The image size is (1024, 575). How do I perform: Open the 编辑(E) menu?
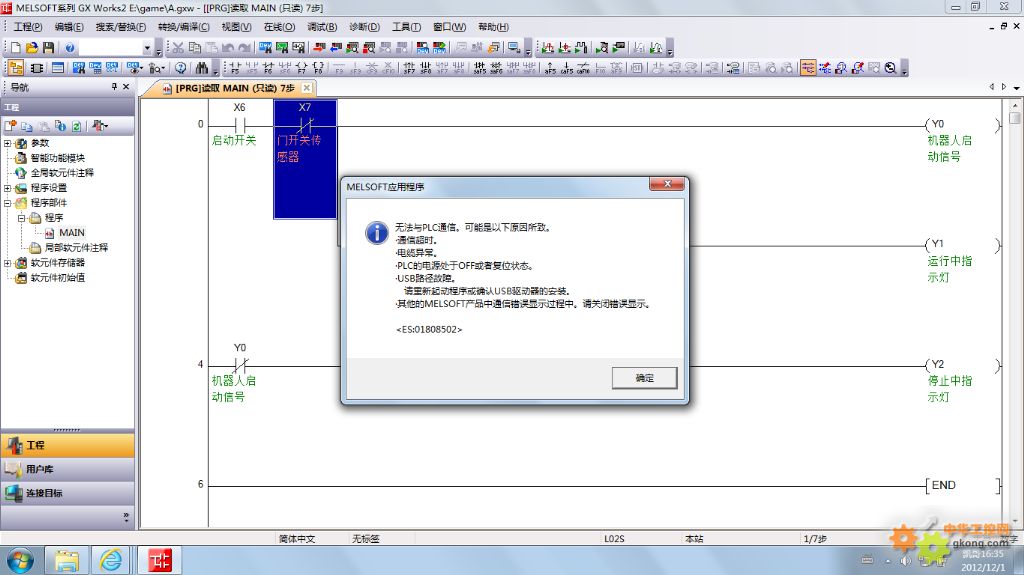tap(69, 27)
